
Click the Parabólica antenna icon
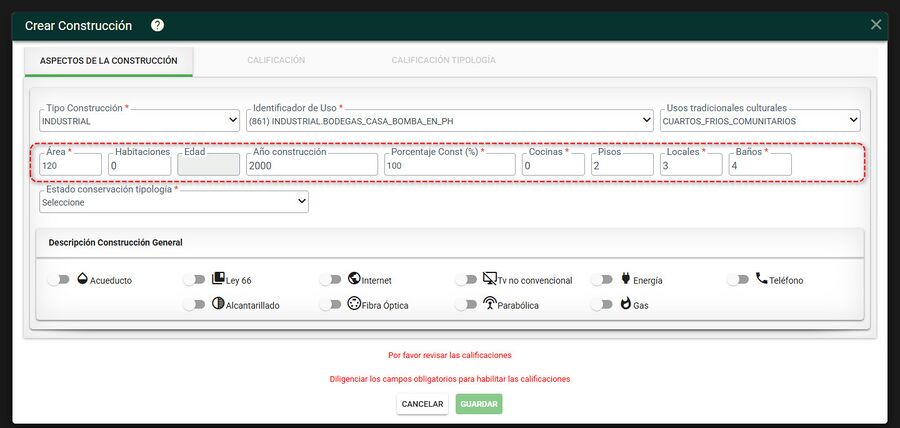click(490, 303)
